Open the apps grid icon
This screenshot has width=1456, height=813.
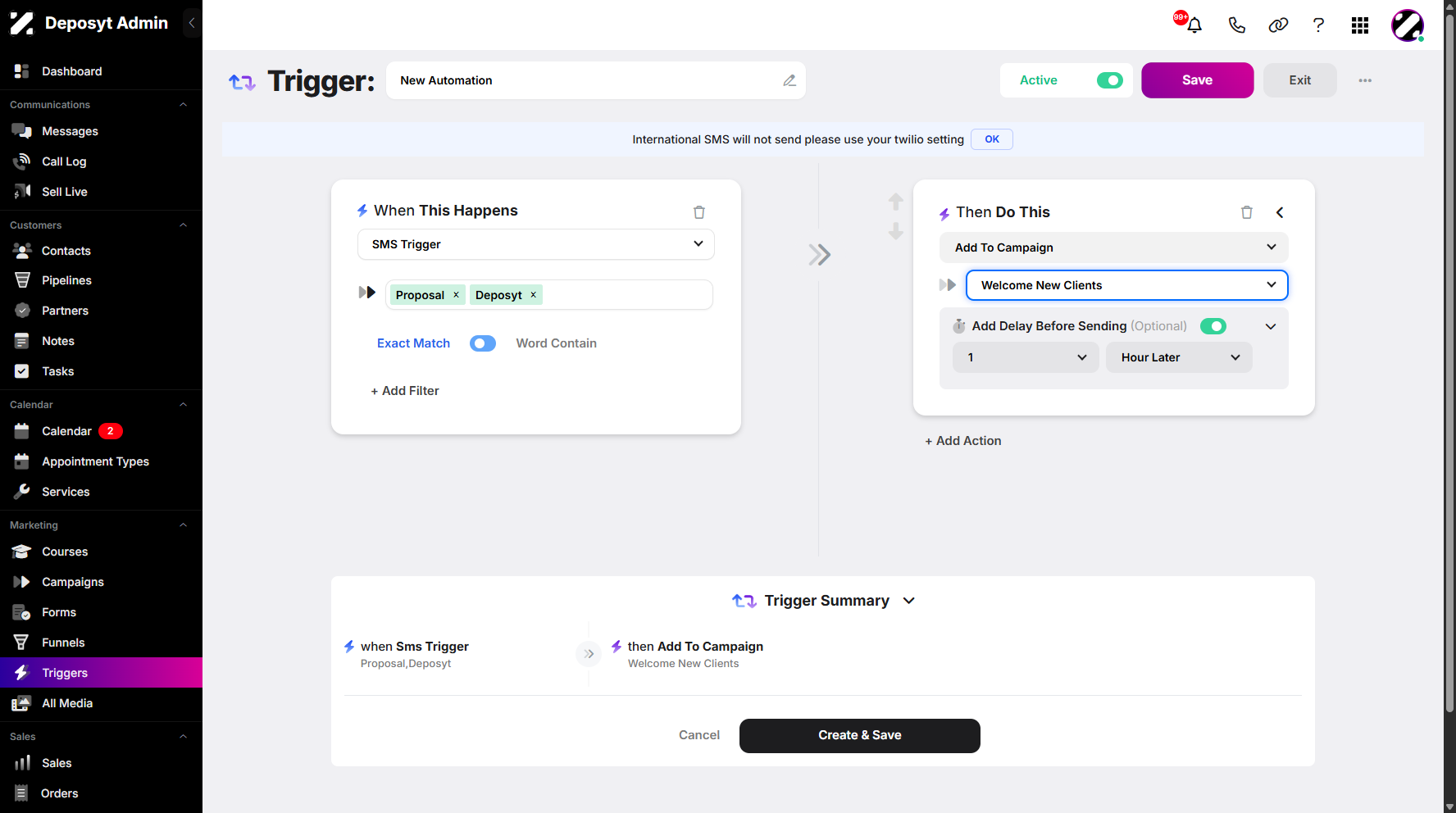point(1360,25)
